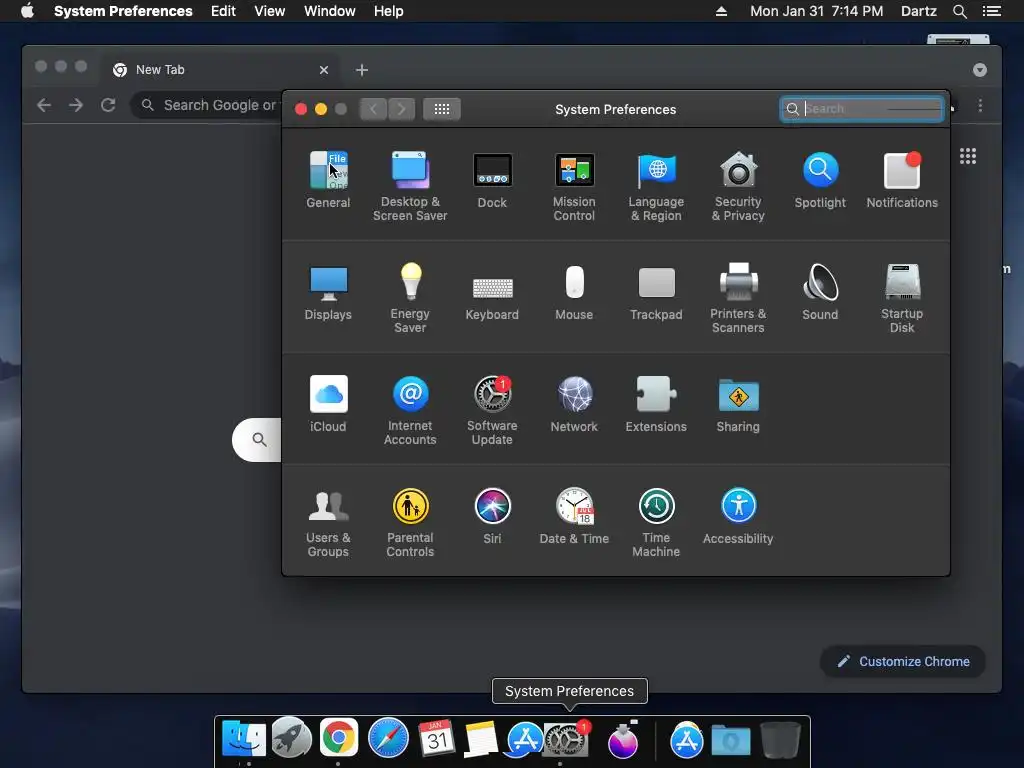Open Parental Controls pane
The height and width of the screenshot is (768, 1024).
point(410,522)
